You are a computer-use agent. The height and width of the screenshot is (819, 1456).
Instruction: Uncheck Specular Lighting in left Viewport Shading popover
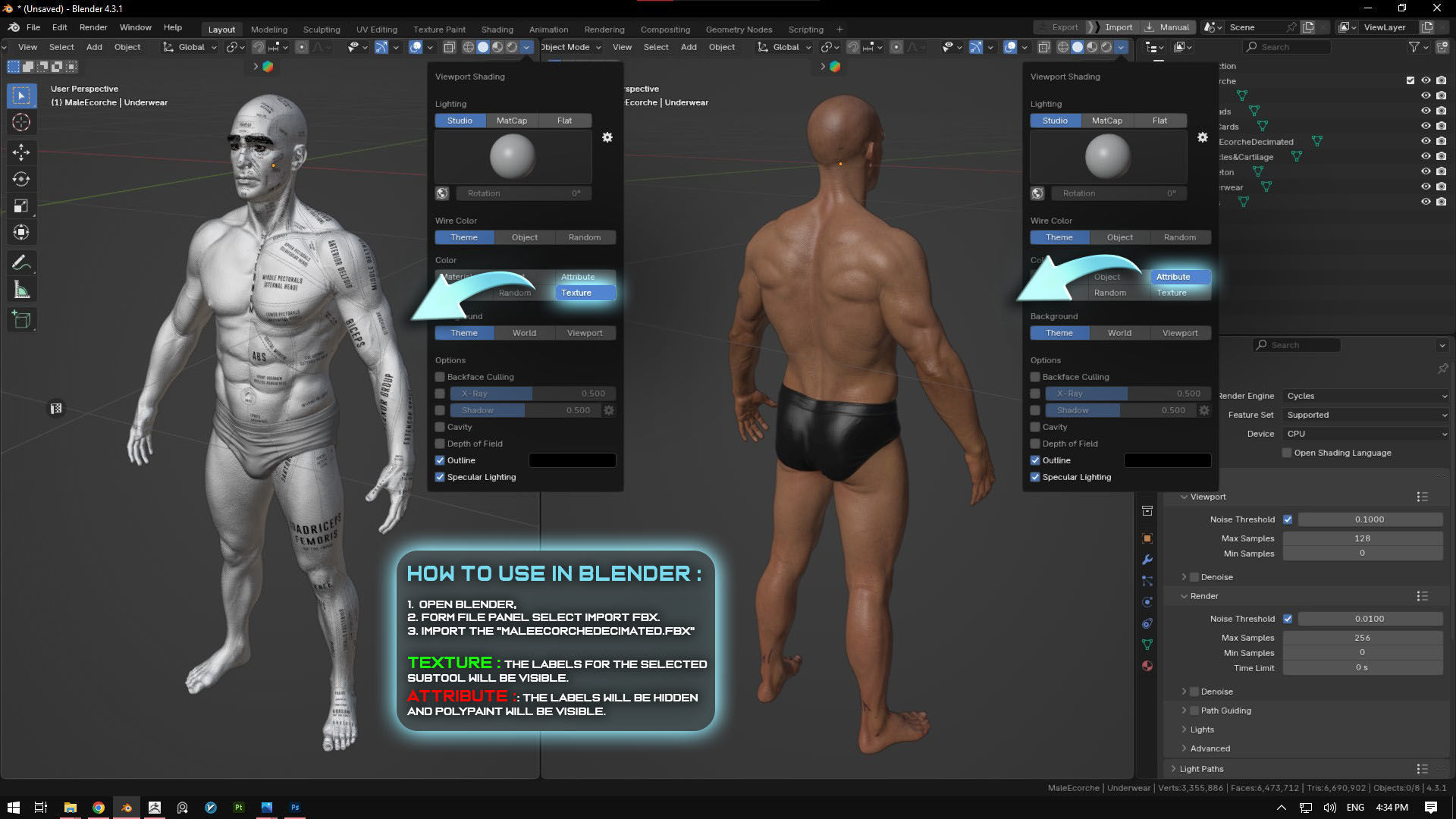click(x=440, y=477)
